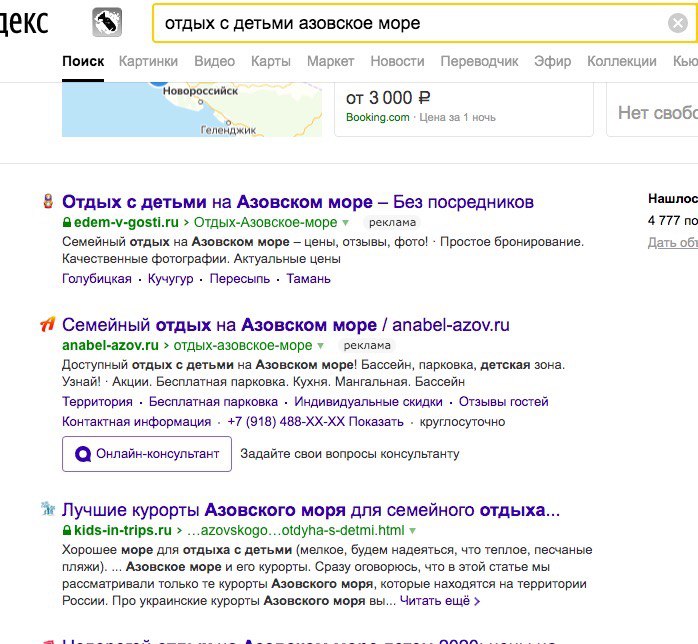Open the azovskogo...otdyha-s-detmi.html path link

click(296, 530)
